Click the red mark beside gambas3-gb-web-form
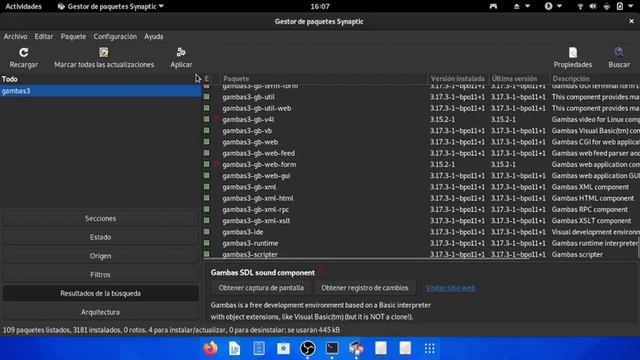The image size is (640, 360). coord(216,164)
